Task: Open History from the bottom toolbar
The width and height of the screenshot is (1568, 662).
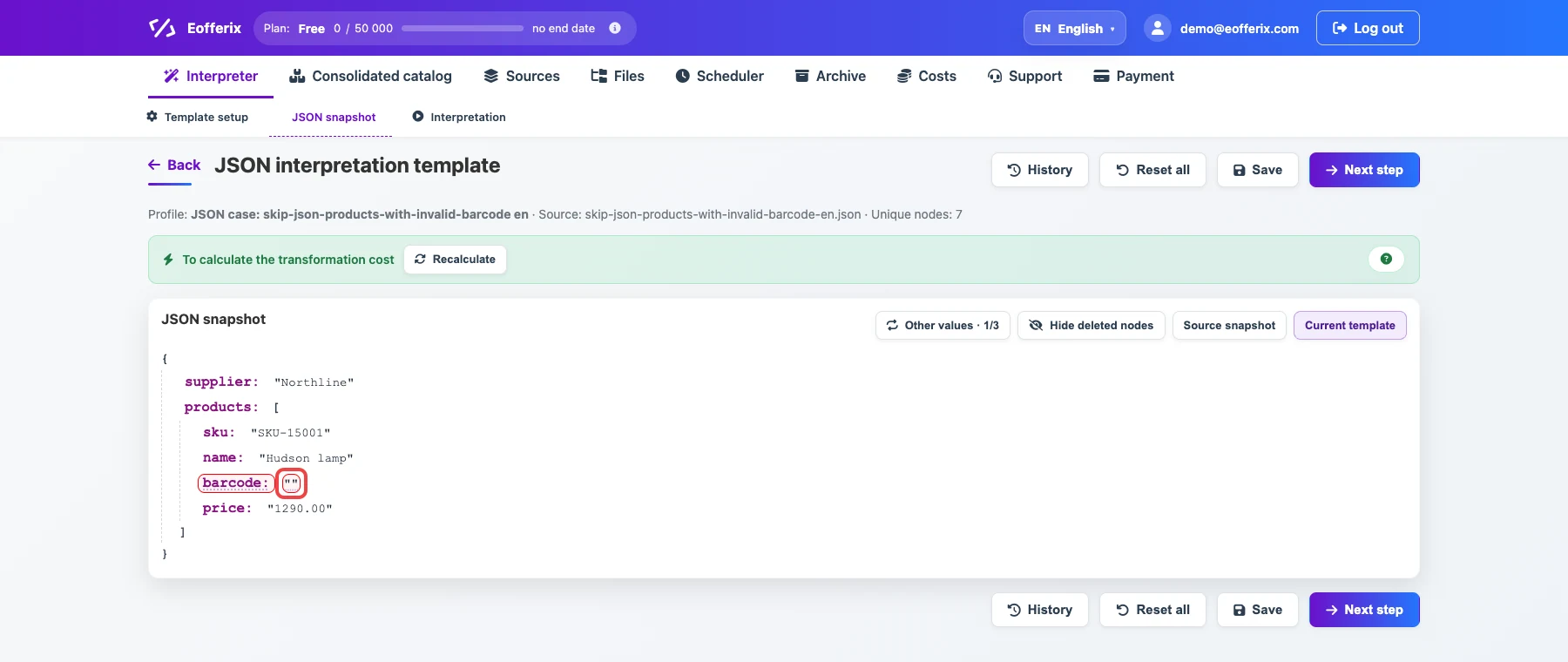Action: click(x=1040, y=610)
